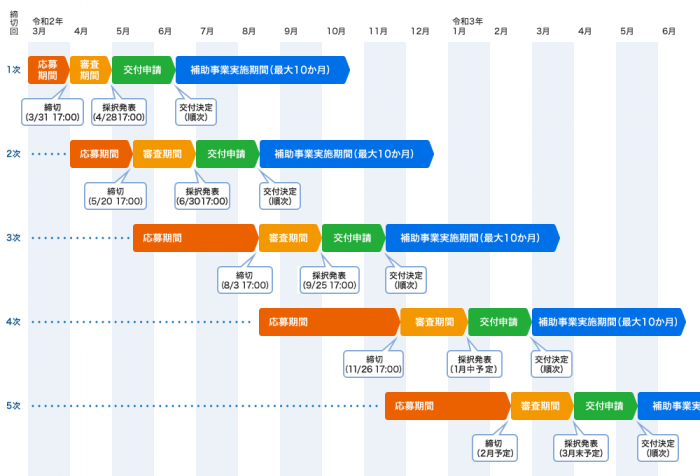700x476 pixels.
Task: Select the 5次 green 交付申請 bar
Action: (604, 406)
